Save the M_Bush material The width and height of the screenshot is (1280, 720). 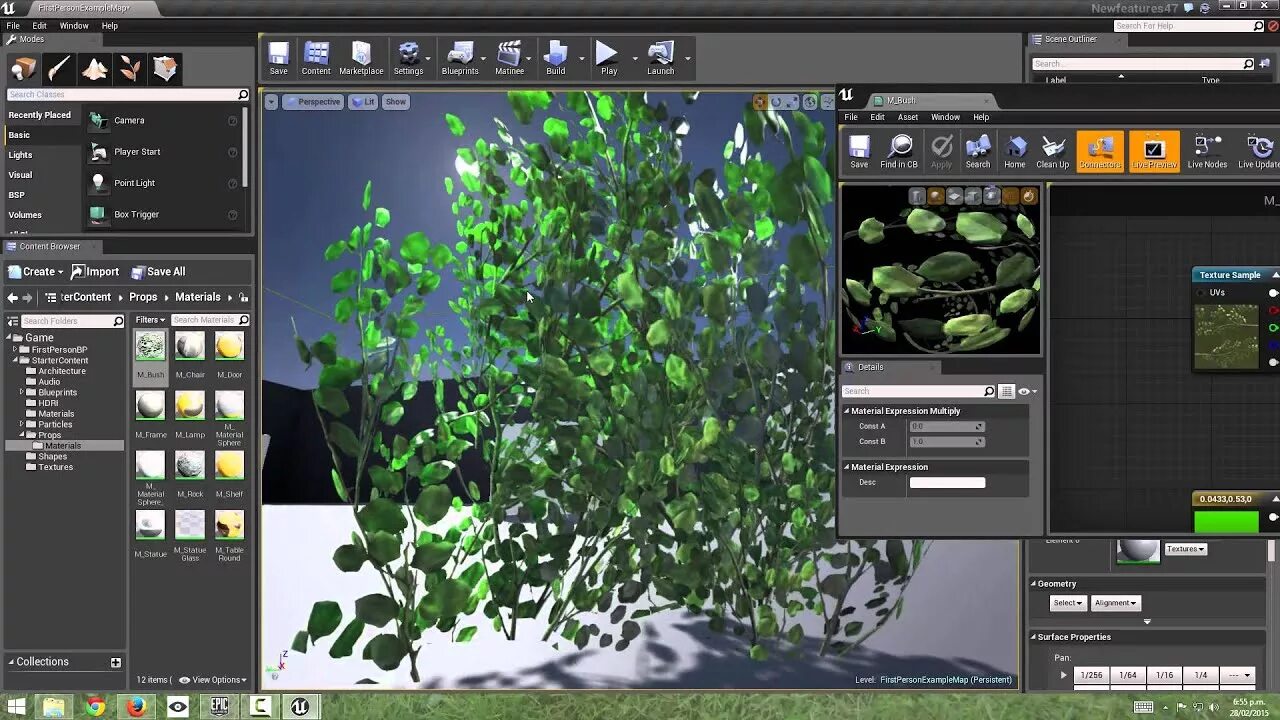(859, 152)
